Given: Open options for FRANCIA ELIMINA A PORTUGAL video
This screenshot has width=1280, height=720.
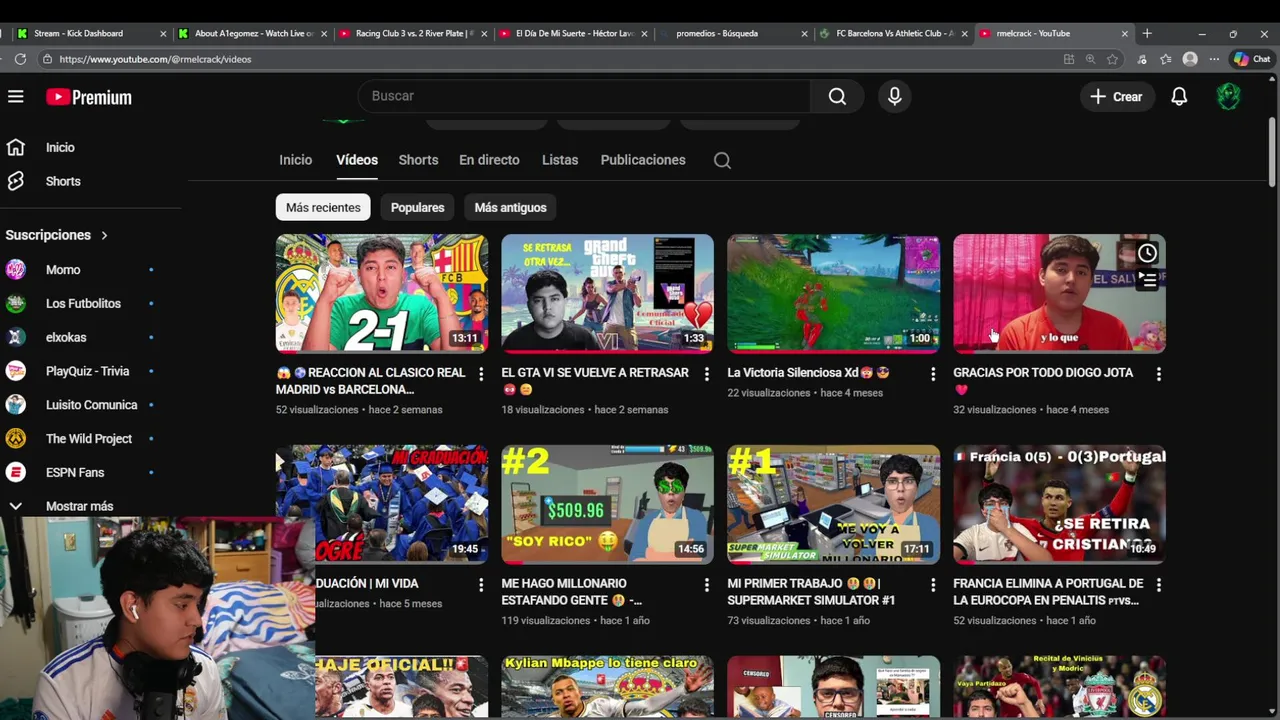Looking at the screenshot, I should tap(1159, 585).
